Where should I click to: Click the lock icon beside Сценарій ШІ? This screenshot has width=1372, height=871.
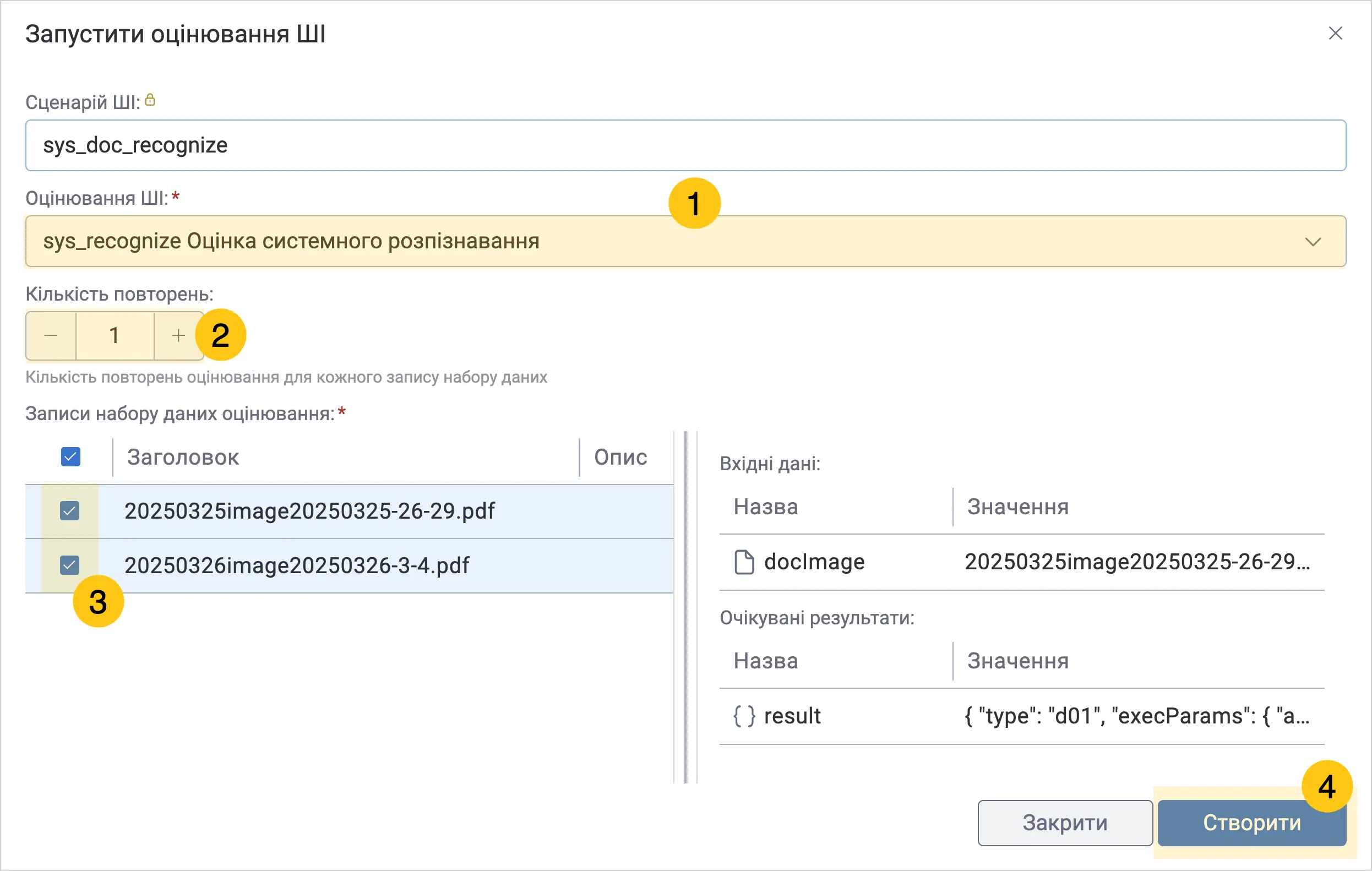[x=150, y=100]
